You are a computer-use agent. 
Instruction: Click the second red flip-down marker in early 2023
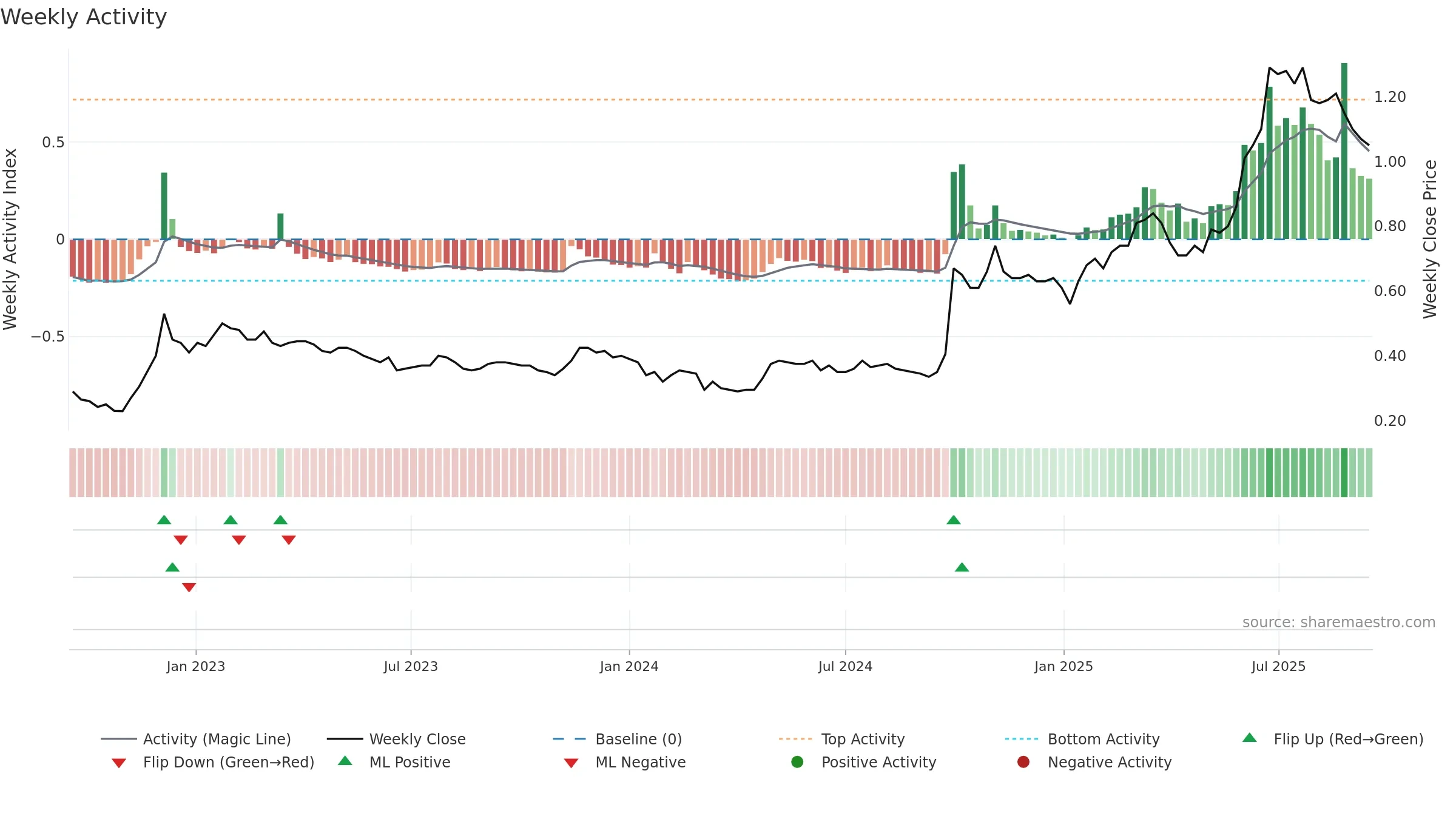(x=239, y=540)
